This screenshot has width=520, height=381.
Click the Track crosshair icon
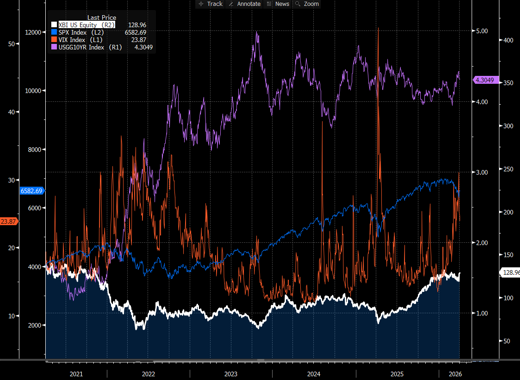pyautogui.click(x=201, y=4)
